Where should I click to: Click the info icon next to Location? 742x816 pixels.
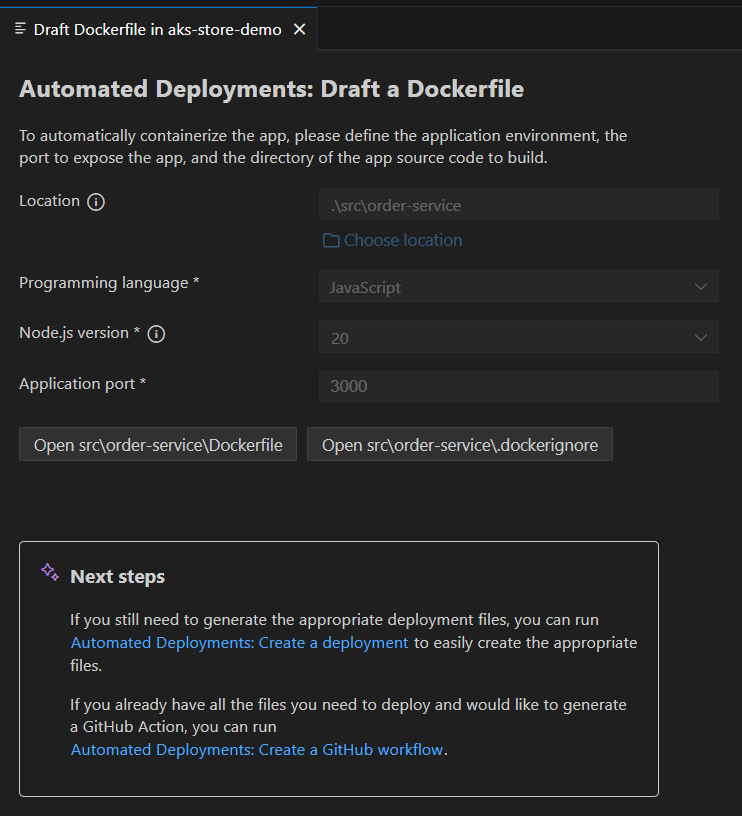coord(96,201)
